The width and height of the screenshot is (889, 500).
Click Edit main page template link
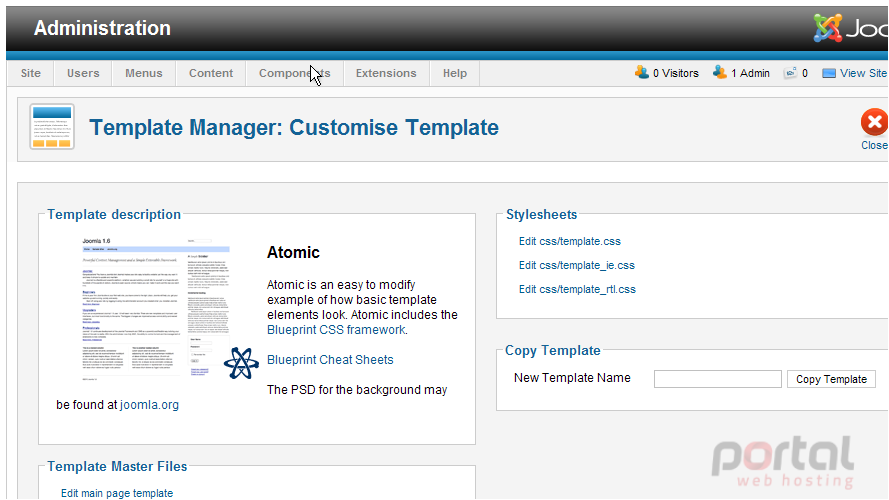pyautogui.click(x=117, y=493)
